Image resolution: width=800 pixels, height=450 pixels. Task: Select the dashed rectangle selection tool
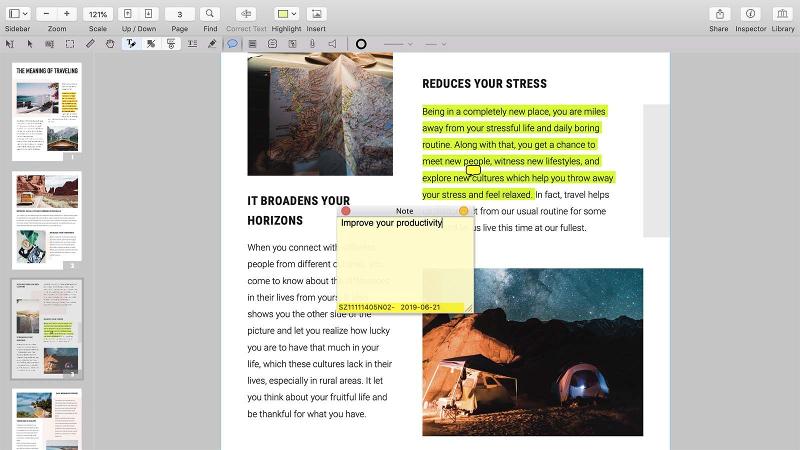[70, 44]
